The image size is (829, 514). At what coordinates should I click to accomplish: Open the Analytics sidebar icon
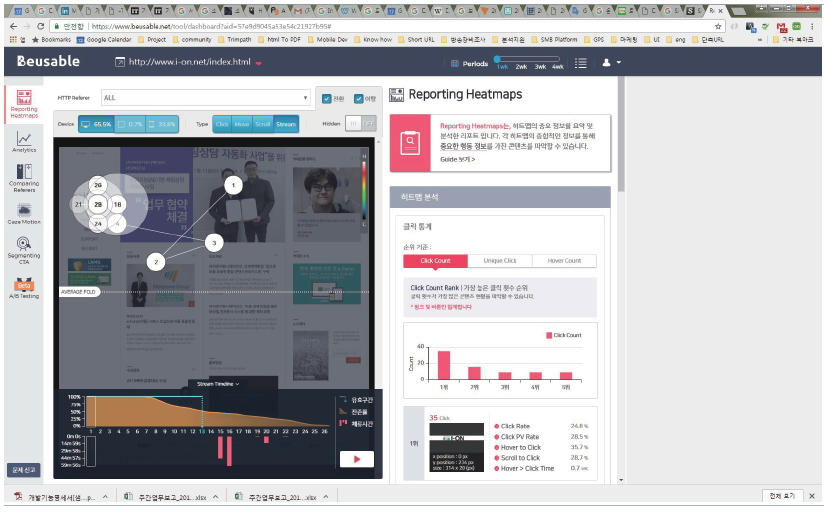(24, 141)
